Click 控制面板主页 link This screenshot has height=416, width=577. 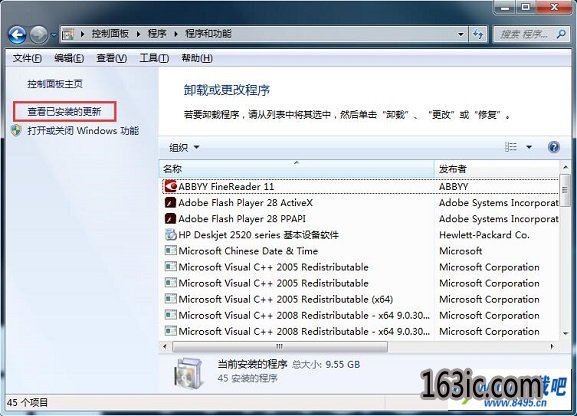click(55, 84)
